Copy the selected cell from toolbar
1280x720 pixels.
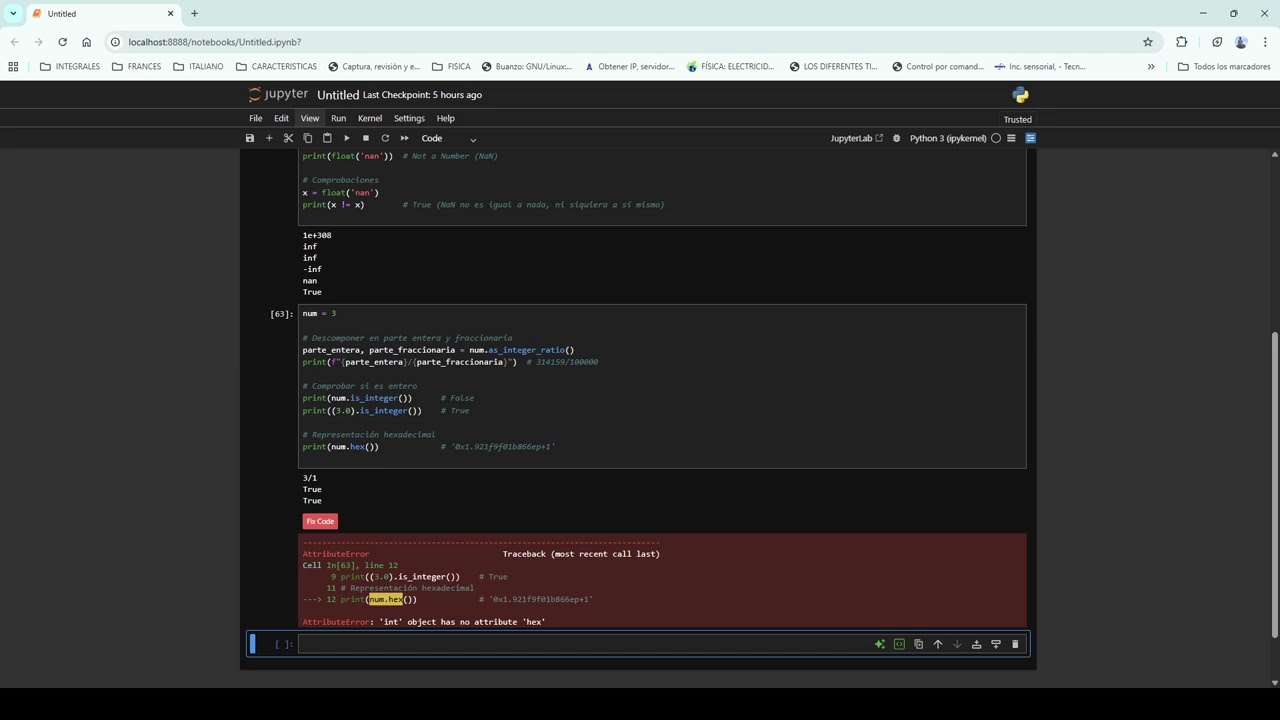(x=308, y=138)
